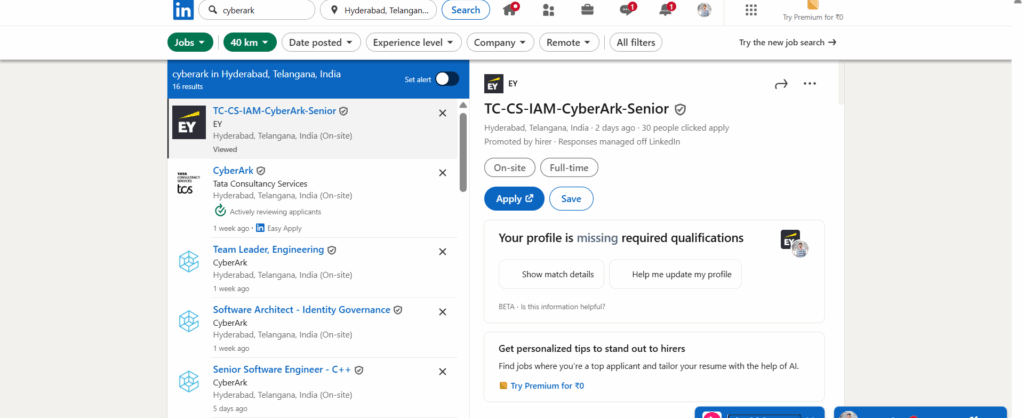Open the Remote filter dropdown
The image size is (1024, 418).
pos(569,42)
